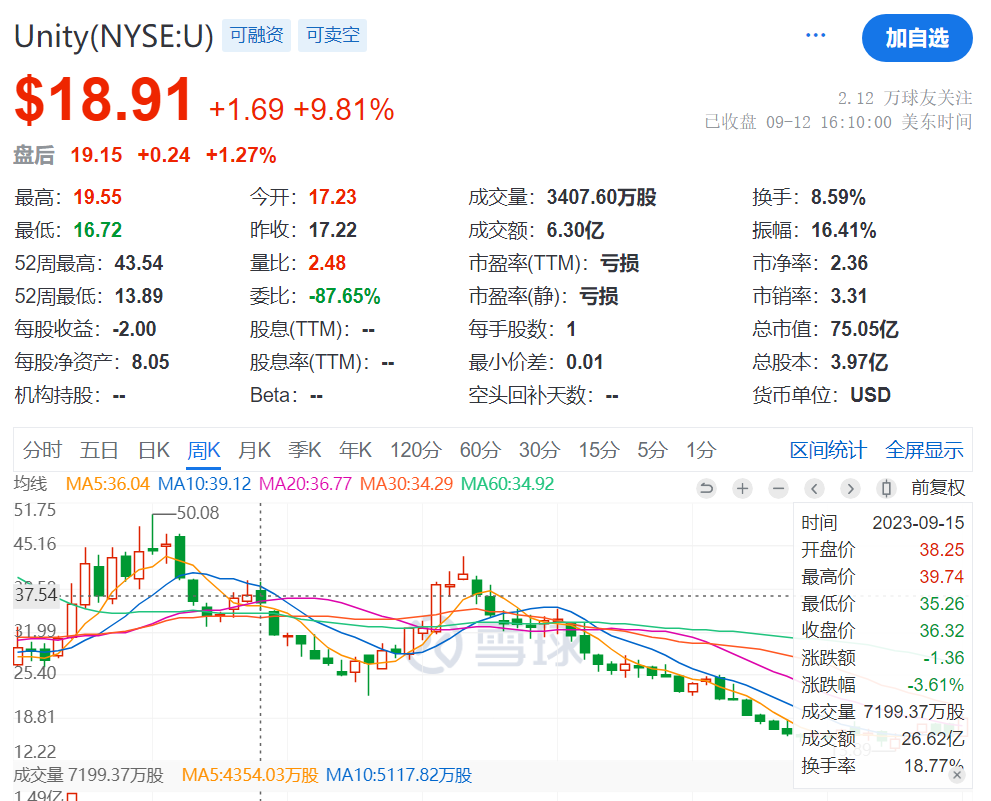The width and height of the screenshot is (991, 801).
Task: Switch to the 日K chart tab
Action: [154, 450]
